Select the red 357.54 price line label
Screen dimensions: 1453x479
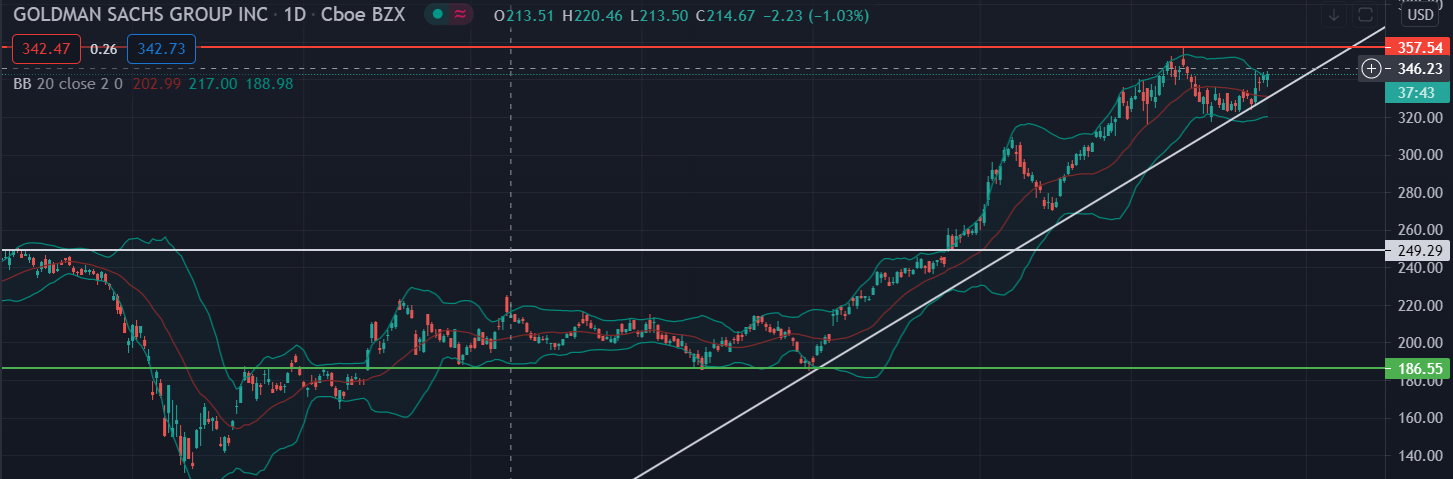pos(1419,47)
